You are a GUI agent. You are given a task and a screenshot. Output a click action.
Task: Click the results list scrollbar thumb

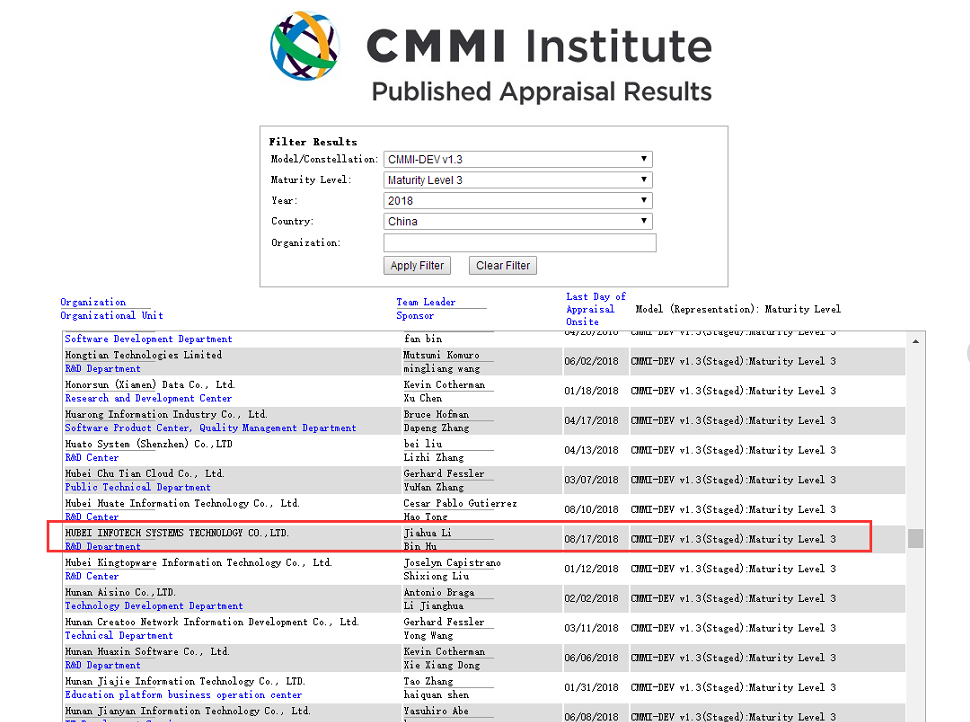[x=916, y=538]
